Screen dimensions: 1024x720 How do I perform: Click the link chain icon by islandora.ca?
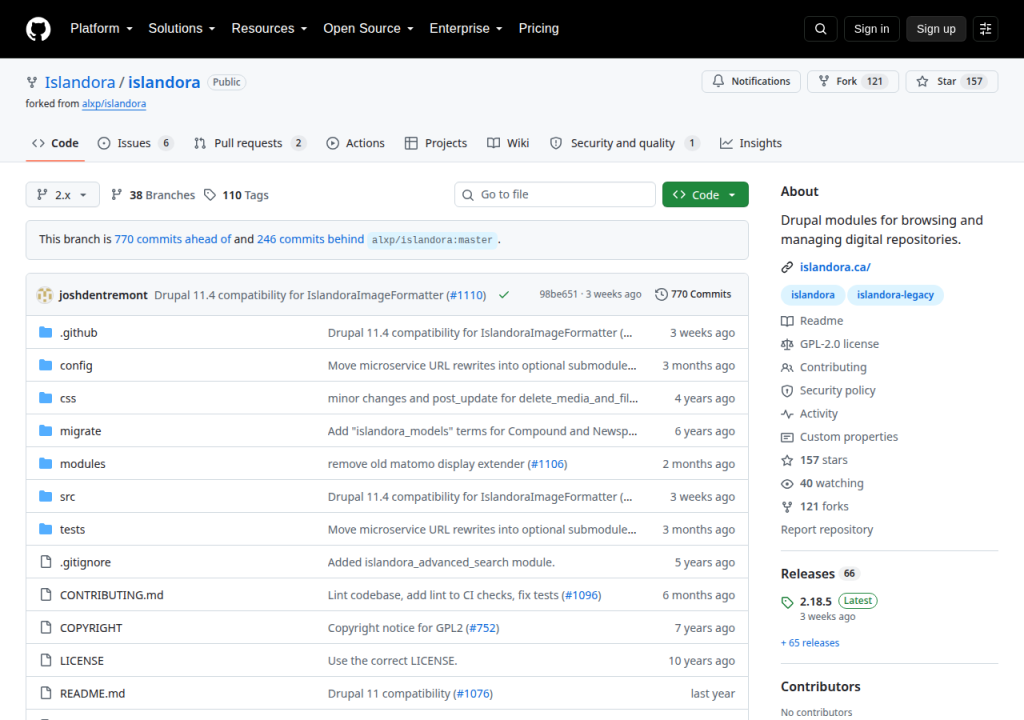[787, 267]
